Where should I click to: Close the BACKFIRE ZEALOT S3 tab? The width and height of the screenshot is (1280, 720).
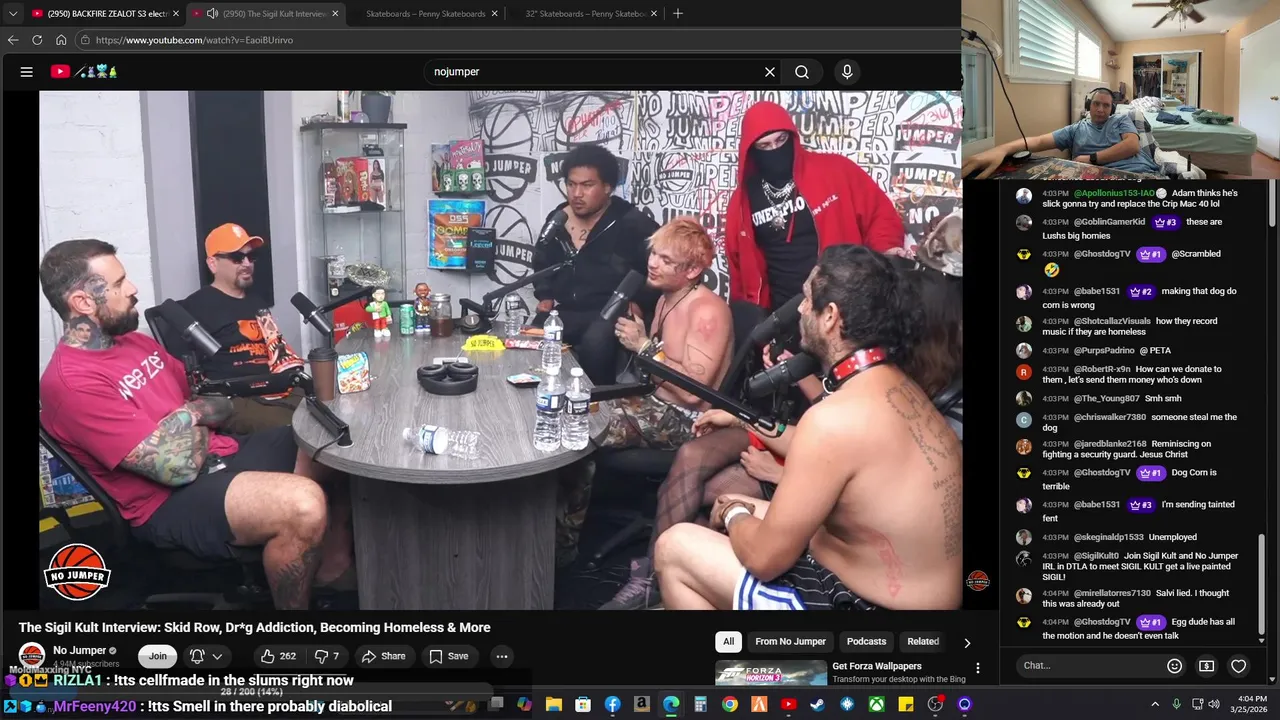click(176, 14)
